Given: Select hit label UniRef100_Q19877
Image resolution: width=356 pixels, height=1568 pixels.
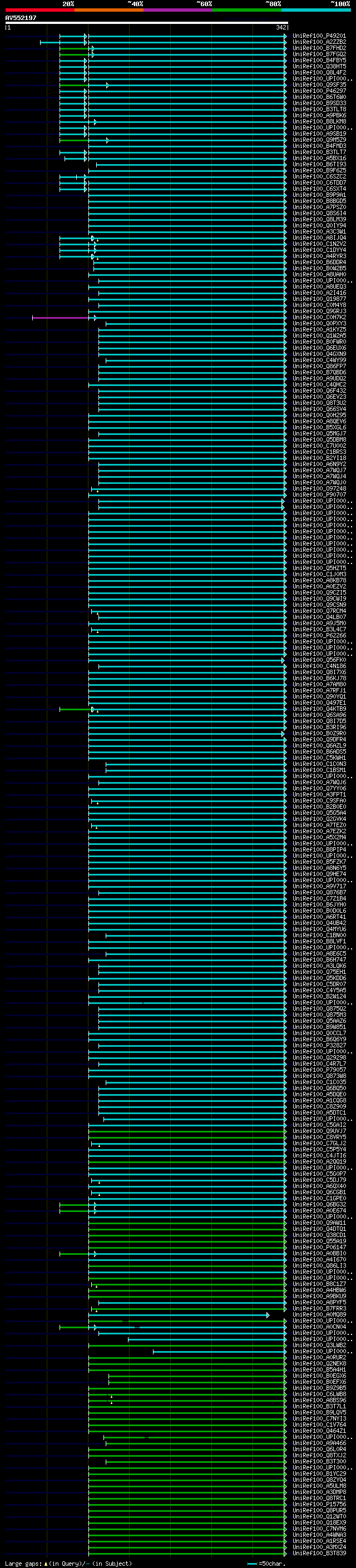Looking at the screenshot, I should 319,299.
